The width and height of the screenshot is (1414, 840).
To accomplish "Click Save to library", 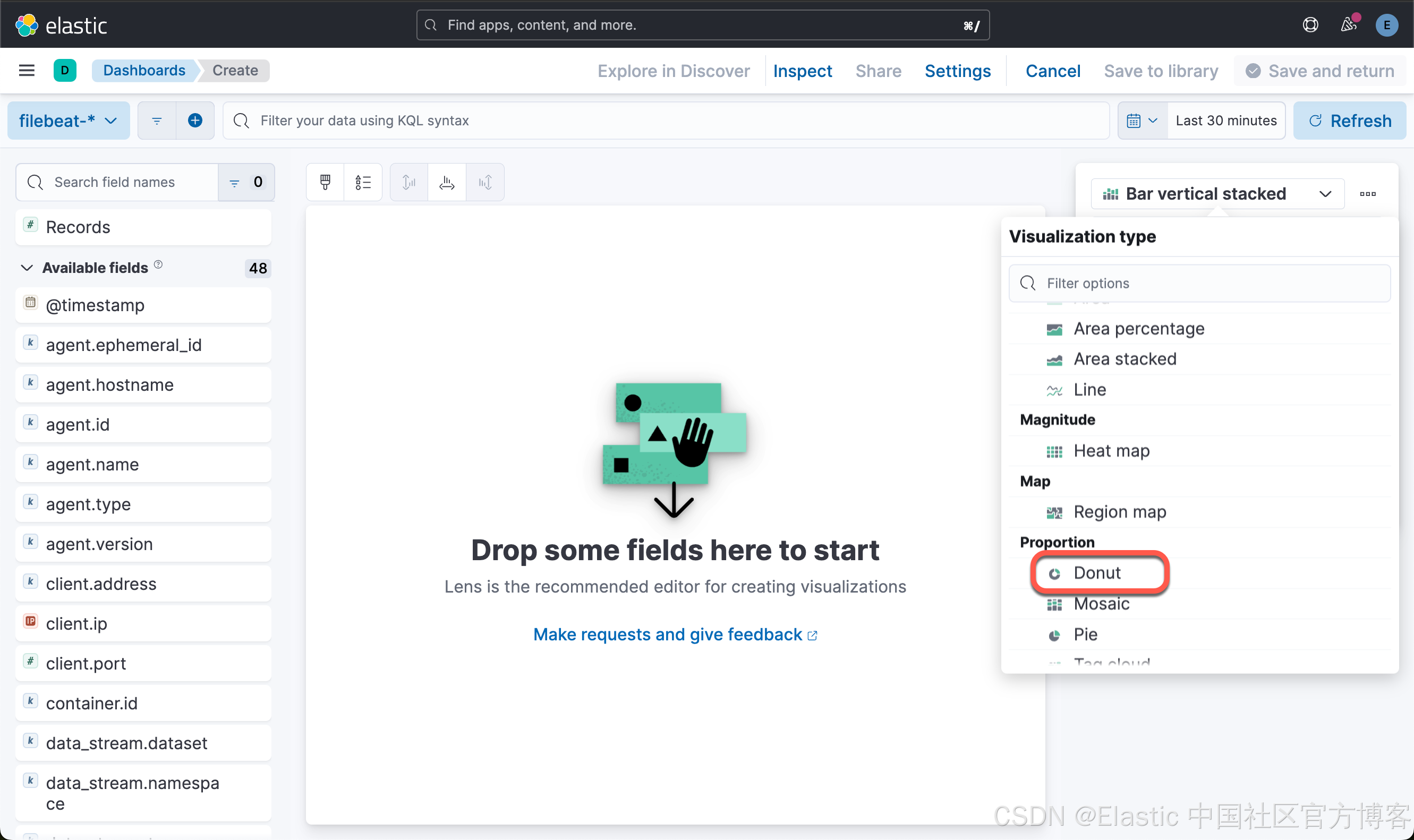I will coord(1161,71).
